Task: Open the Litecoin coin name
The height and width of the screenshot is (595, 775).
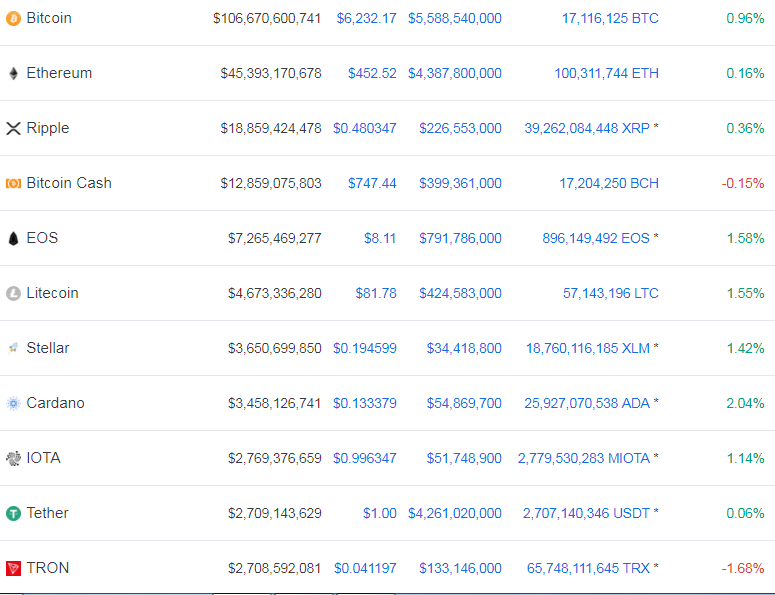Action: tap(52, 293)
